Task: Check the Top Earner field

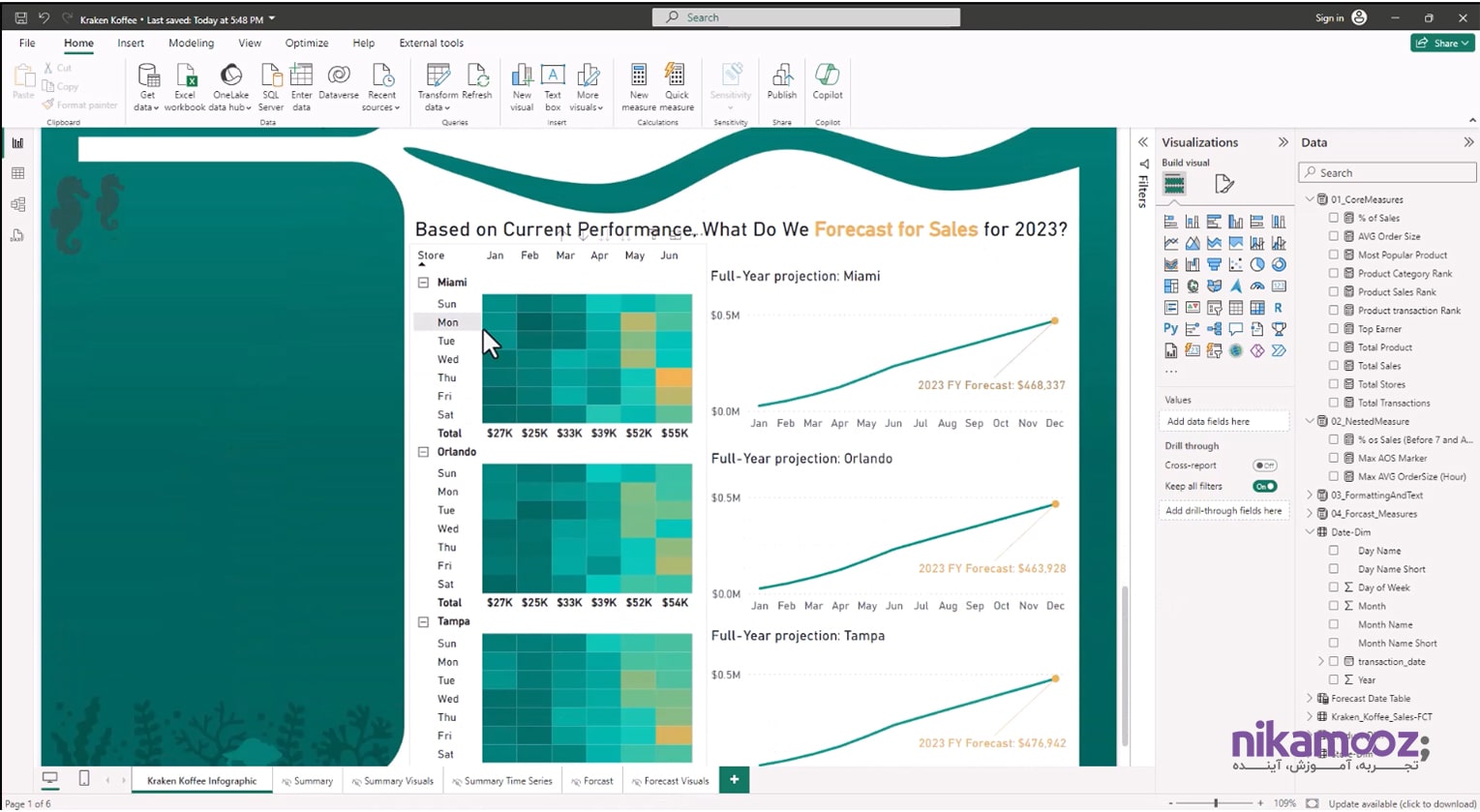Action: coord(1334,329)
